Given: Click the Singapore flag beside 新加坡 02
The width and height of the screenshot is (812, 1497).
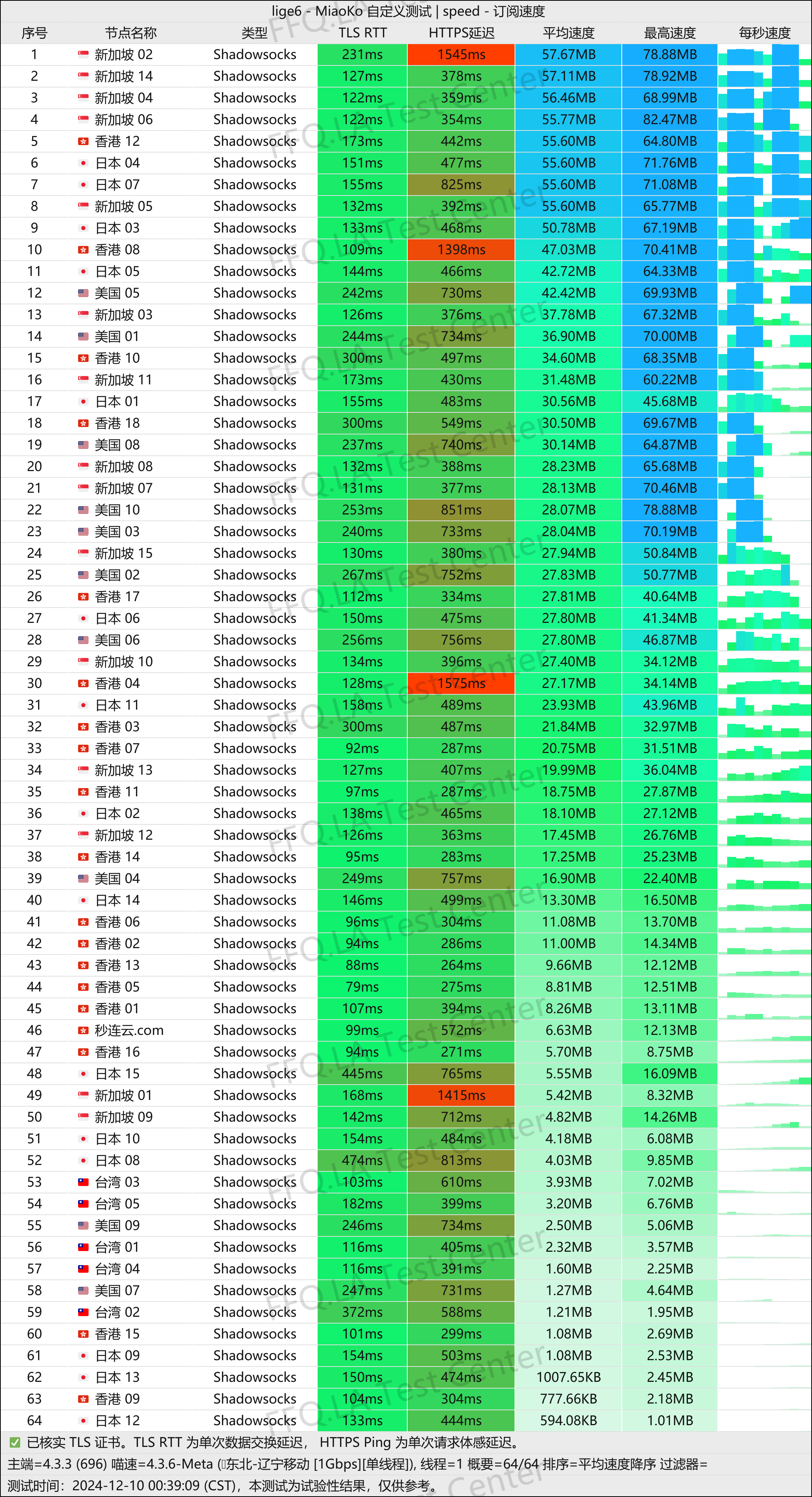Looking at the screenshot, I should pyautogui.click(x=83, y=55).
